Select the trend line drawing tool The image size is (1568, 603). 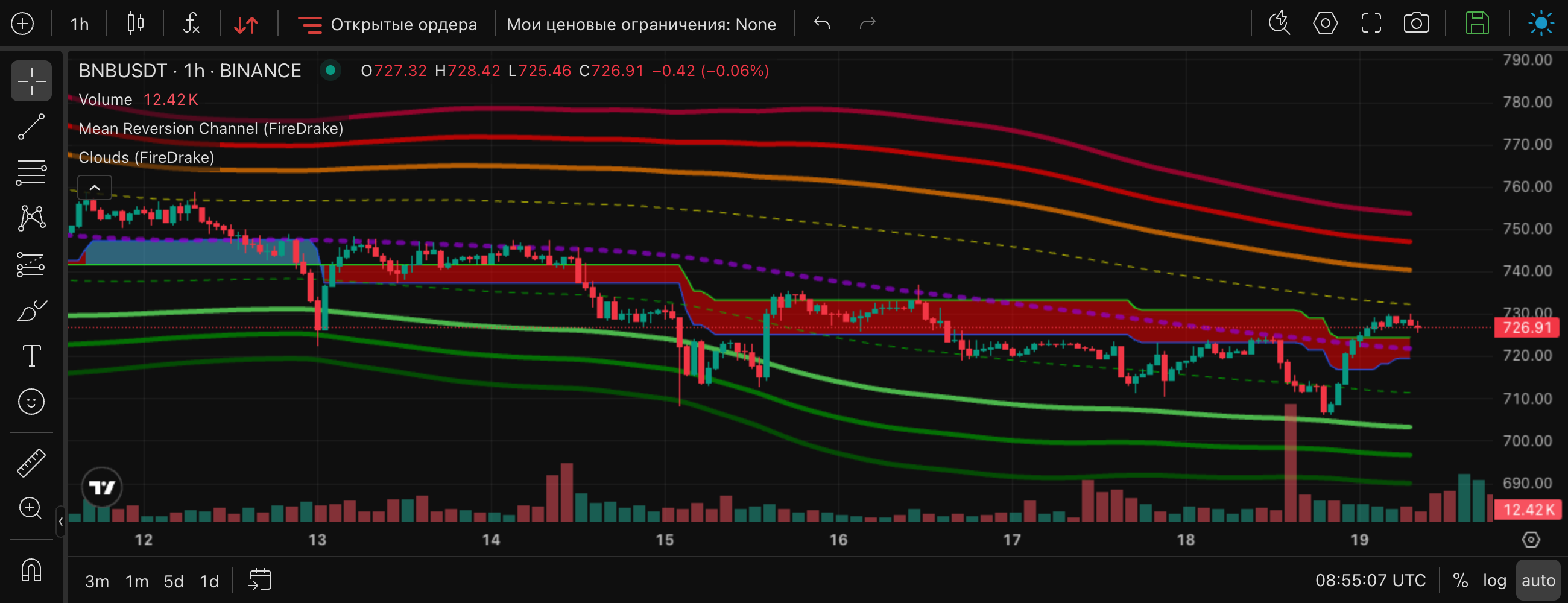31,127
